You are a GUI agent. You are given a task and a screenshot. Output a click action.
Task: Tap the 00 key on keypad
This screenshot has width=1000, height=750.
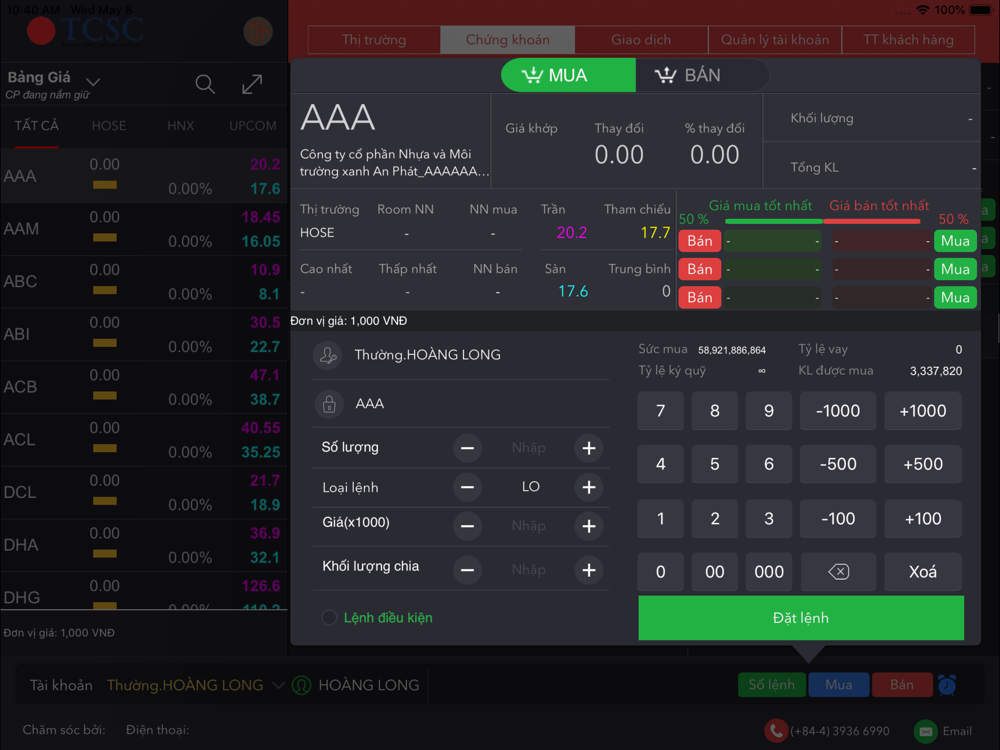click(x=715, y=571)
